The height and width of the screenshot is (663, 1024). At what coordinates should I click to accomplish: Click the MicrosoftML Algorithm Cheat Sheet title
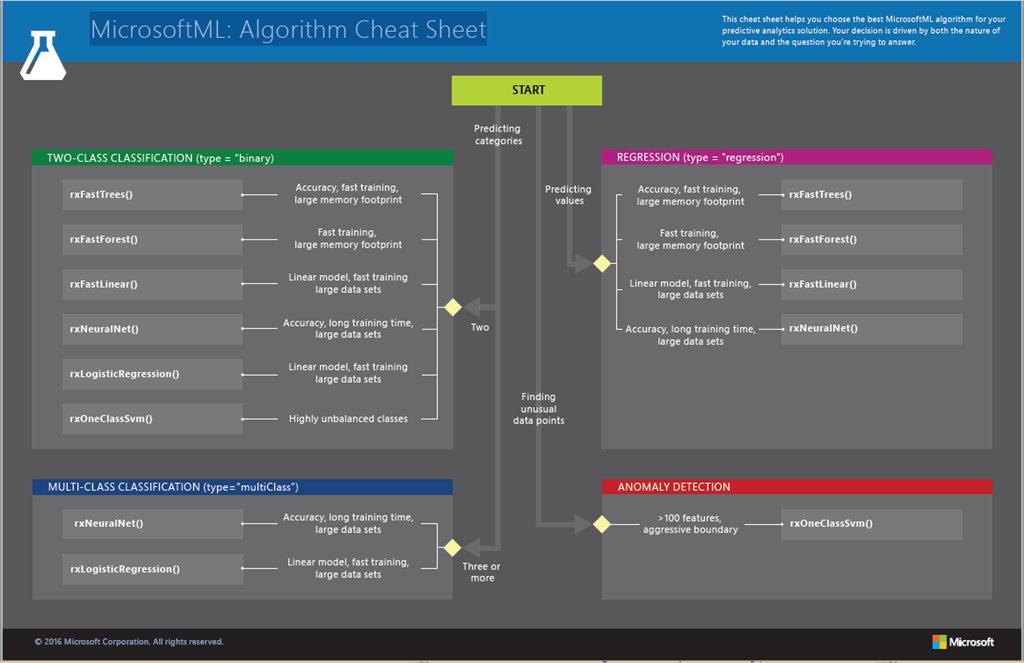click(x=288, y=29)
